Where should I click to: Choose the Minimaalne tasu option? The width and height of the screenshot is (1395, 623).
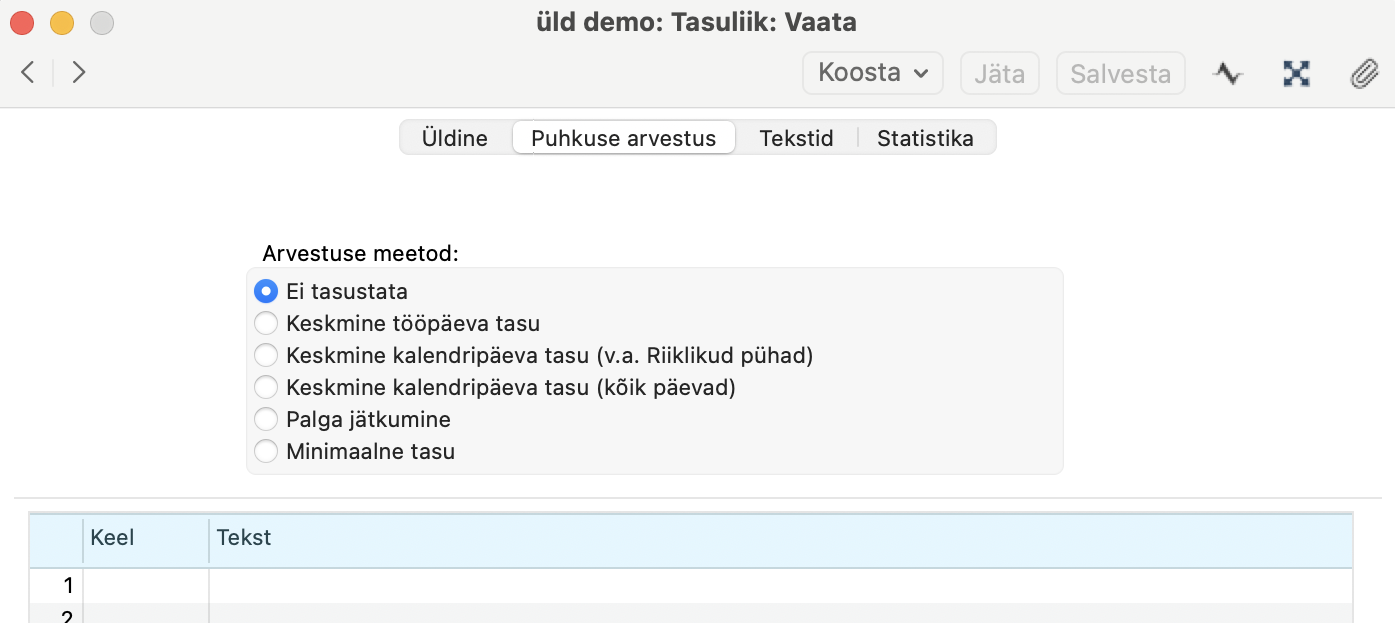click(265, 452)
